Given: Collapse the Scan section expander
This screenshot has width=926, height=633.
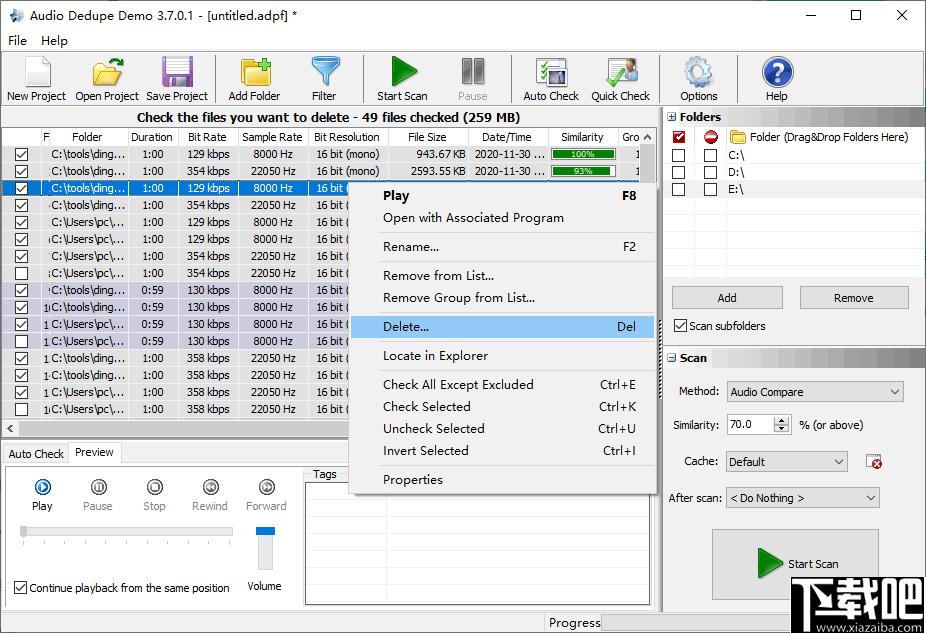Looking at the screenshot, I should pos(671,358).
